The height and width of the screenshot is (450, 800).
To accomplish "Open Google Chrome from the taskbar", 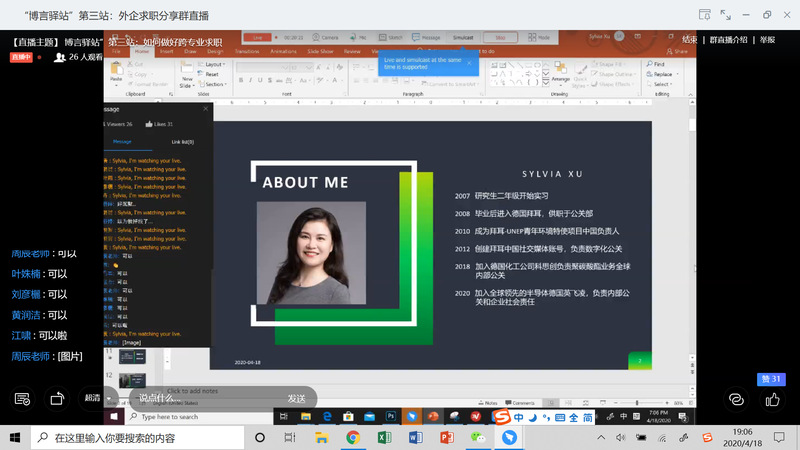I will click(353, 438).
